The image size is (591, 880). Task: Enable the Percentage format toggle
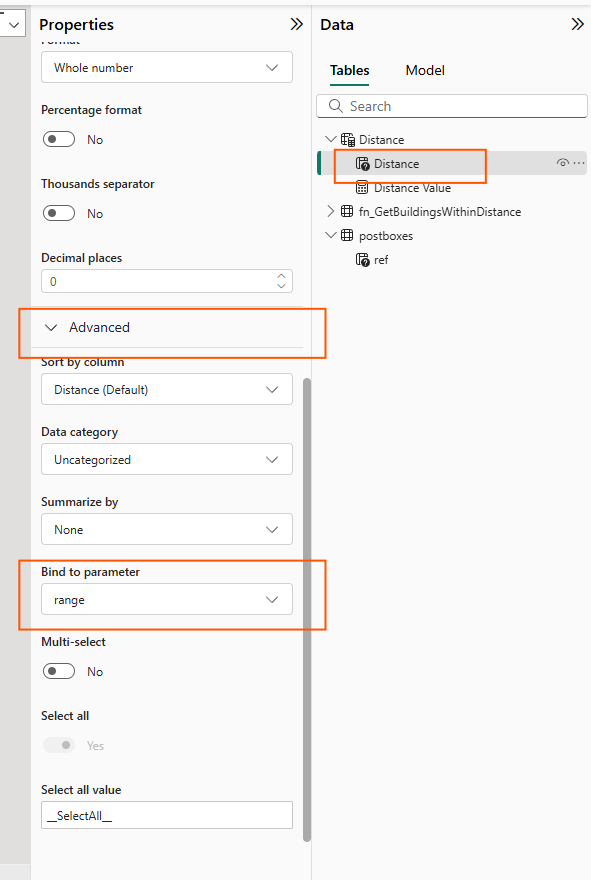(x=59, y=139)
